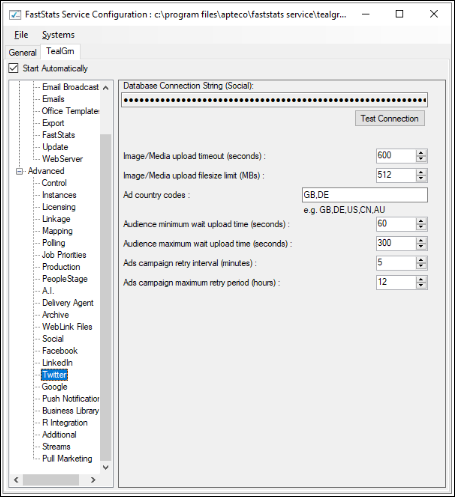Select the TealGrn tab

pyautogui.click(x=60, y=51)
